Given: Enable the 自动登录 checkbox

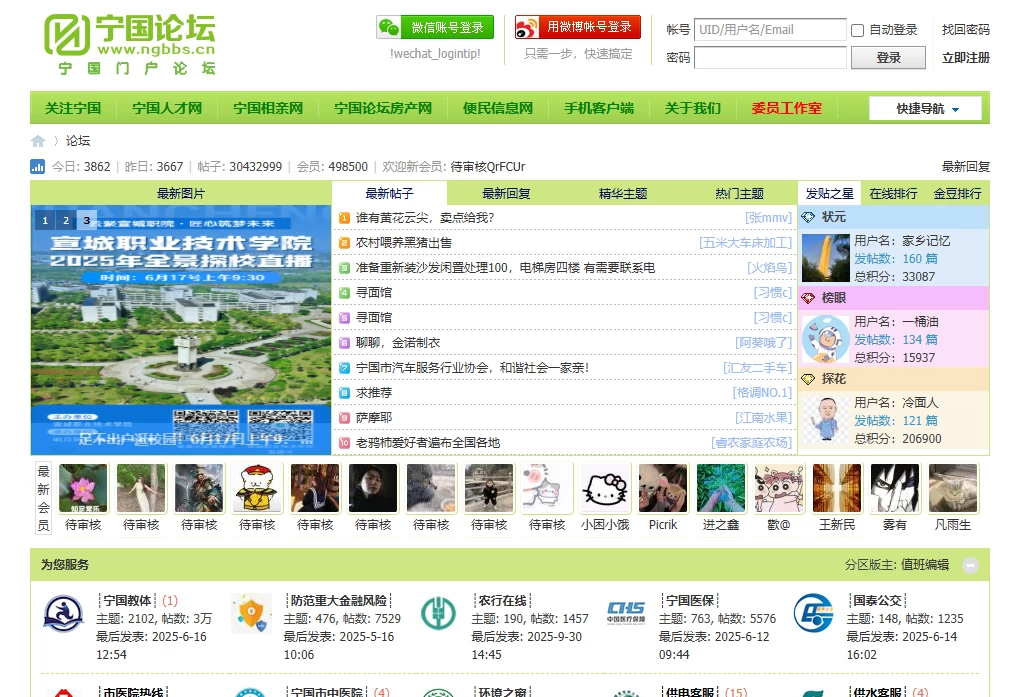Looking at the screenshot, I should [x=857, y=30].
